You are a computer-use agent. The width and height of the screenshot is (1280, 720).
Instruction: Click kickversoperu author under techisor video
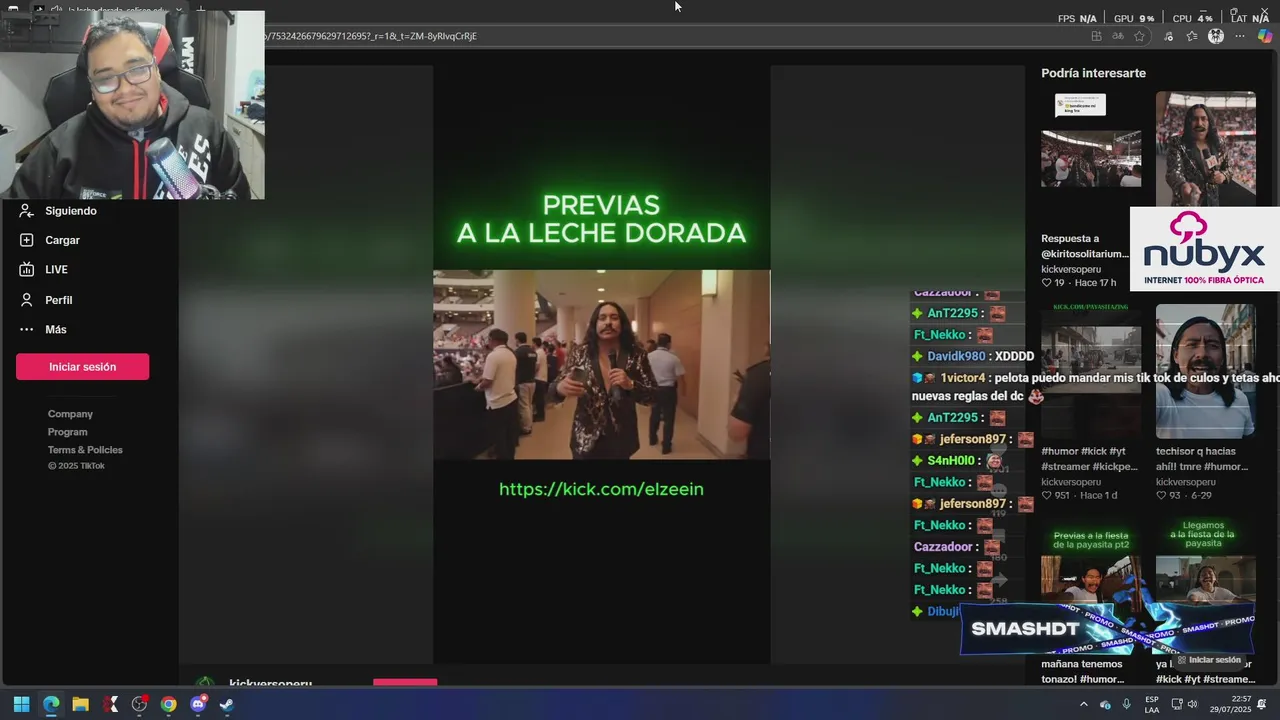(1185, 481)
